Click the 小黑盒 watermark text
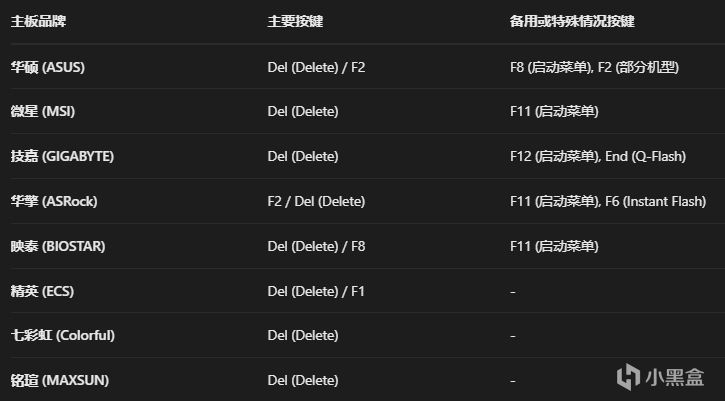The height and width of the screenshot is (401, 725). pyautogui.click(x=676, y=376)
